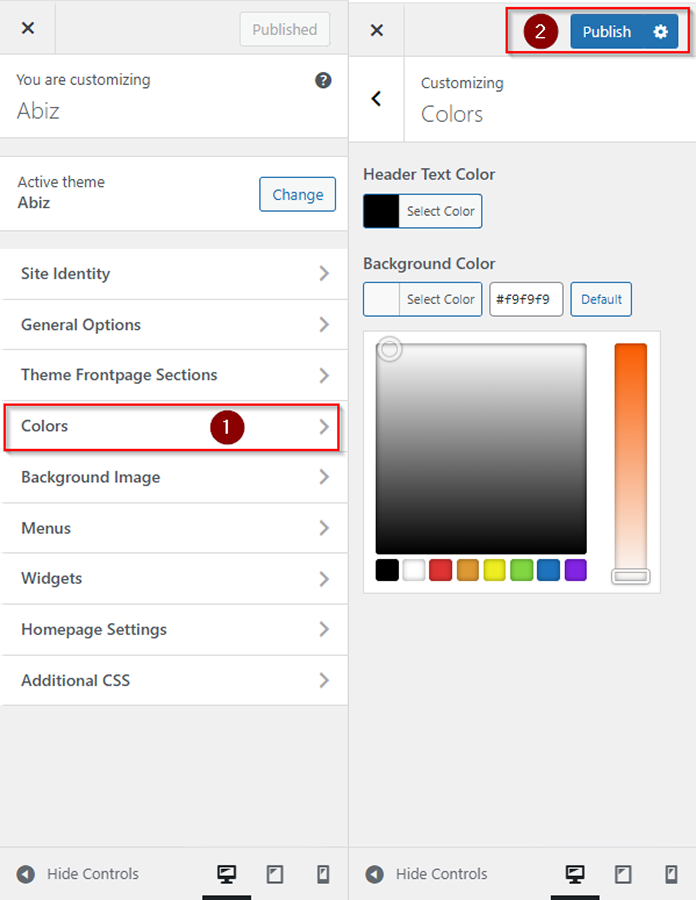Hide Controls in the right panel

tap(427, 874)
